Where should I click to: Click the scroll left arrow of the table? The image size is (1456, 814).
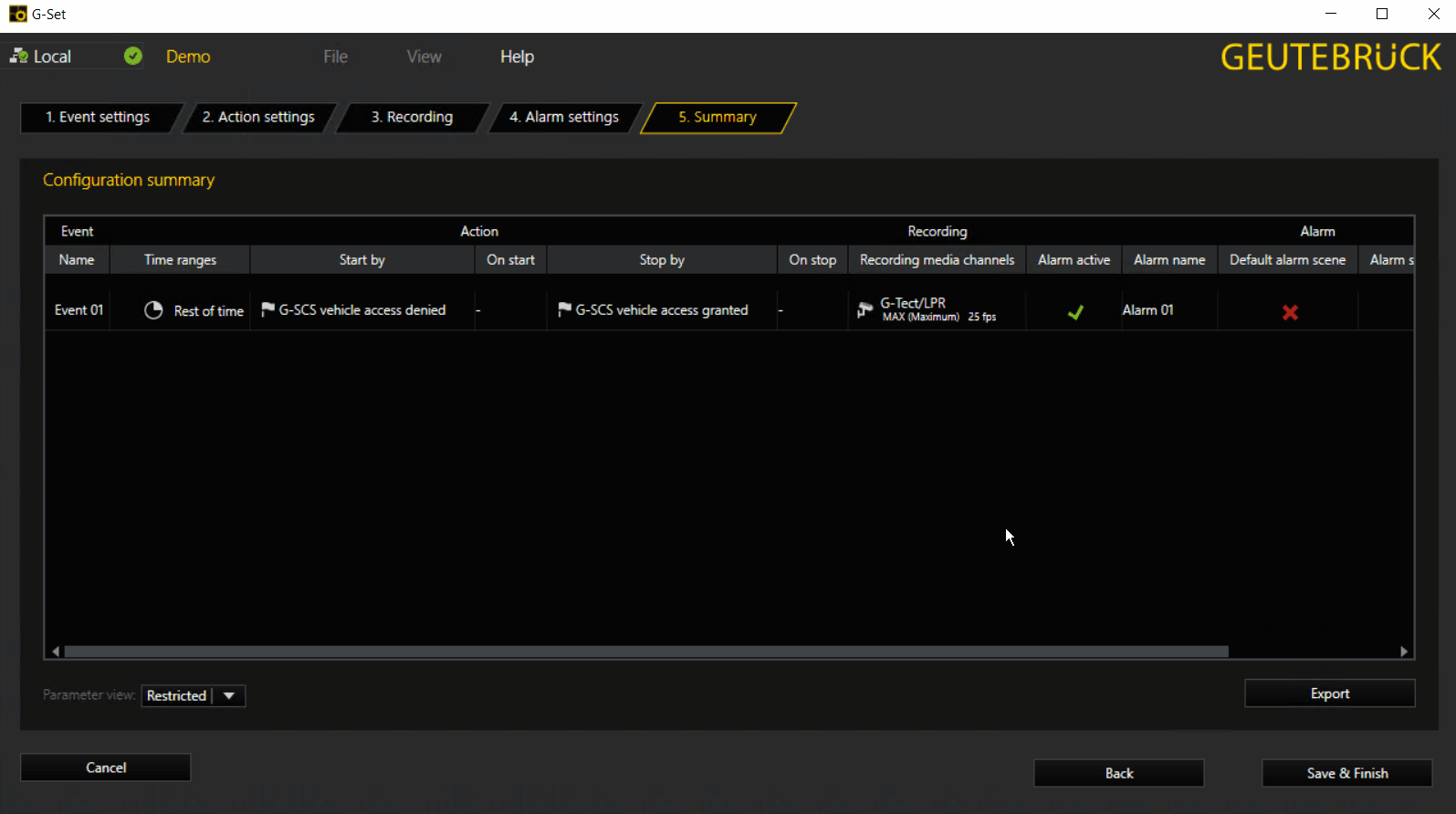[x=56, y=652]
